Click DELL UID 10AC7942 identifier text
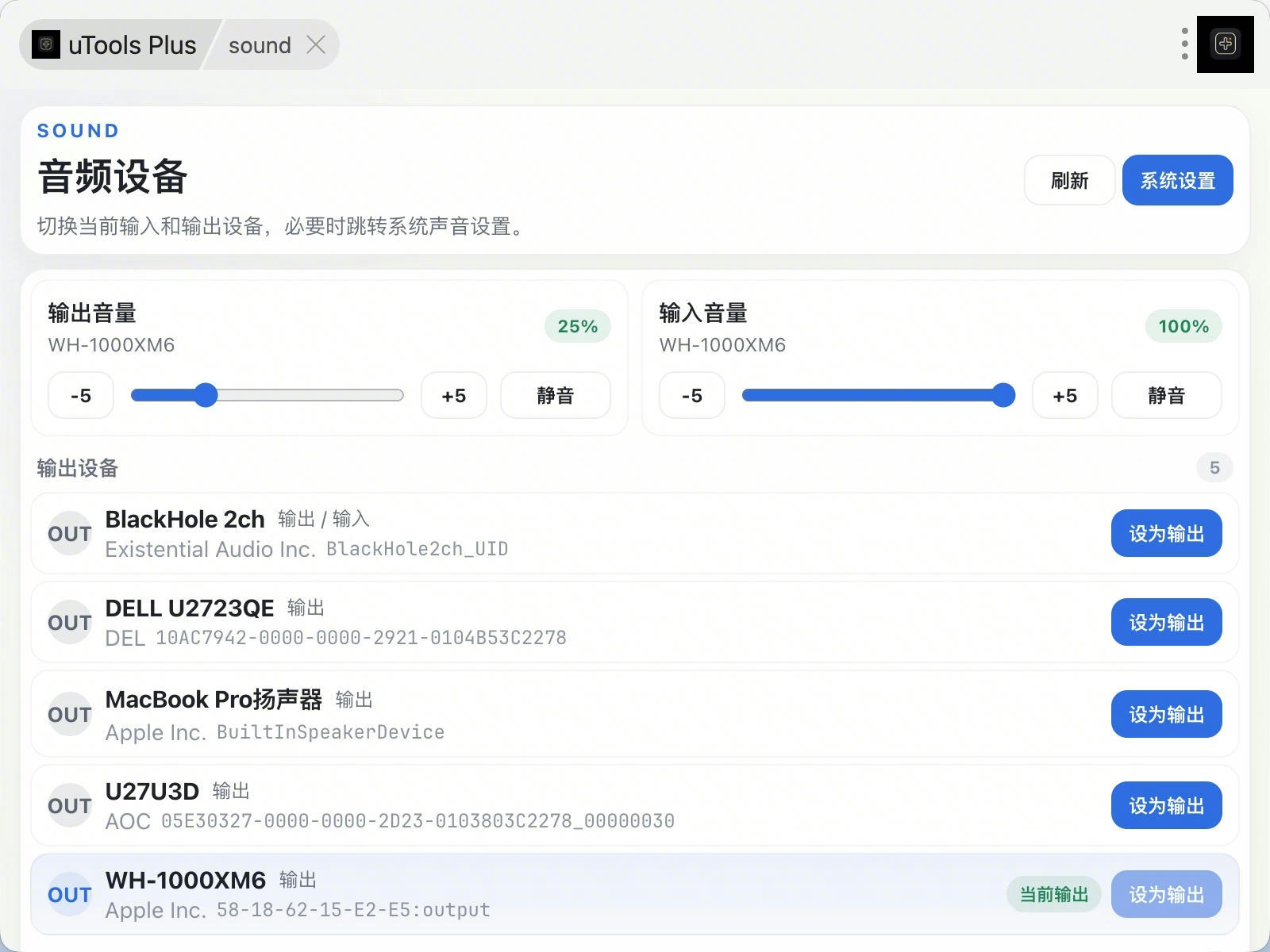1270x952 pixels. [361, 638]
